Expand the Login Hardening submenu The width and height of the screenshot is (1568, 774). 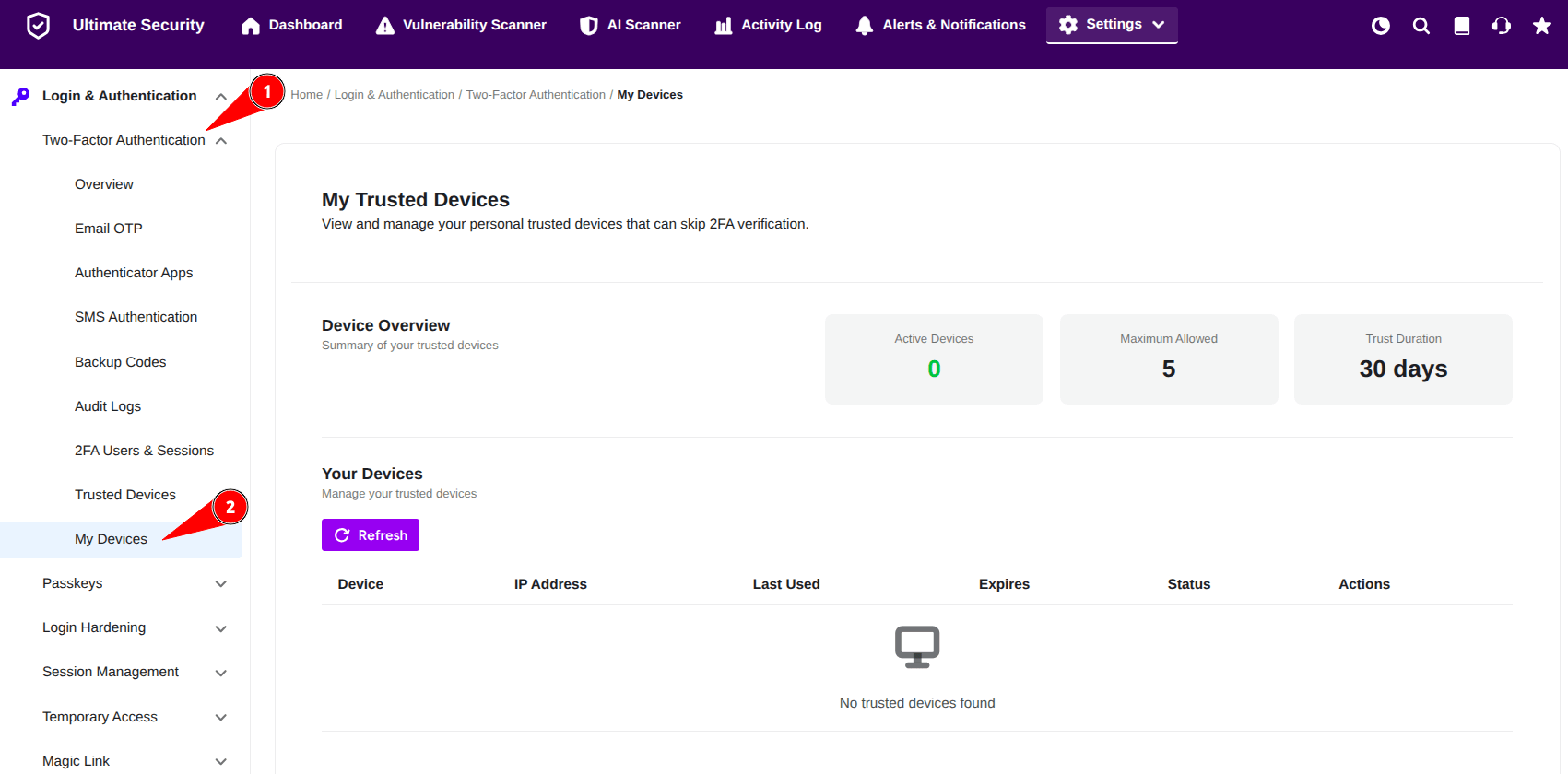[x=221, y=628]
